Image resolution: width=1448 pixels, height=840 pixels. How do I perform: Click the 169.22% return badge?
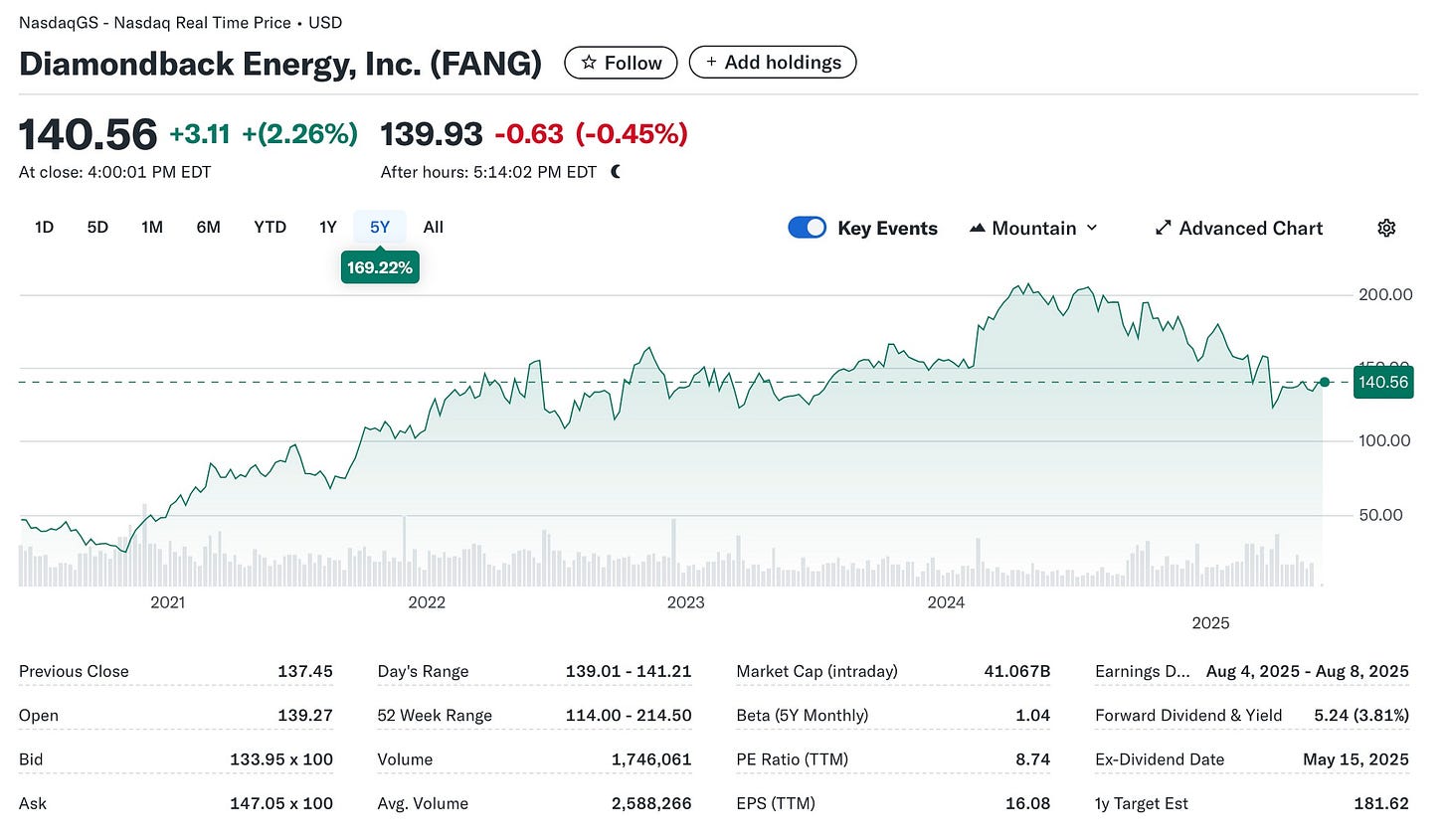click(x=380, y=267)
